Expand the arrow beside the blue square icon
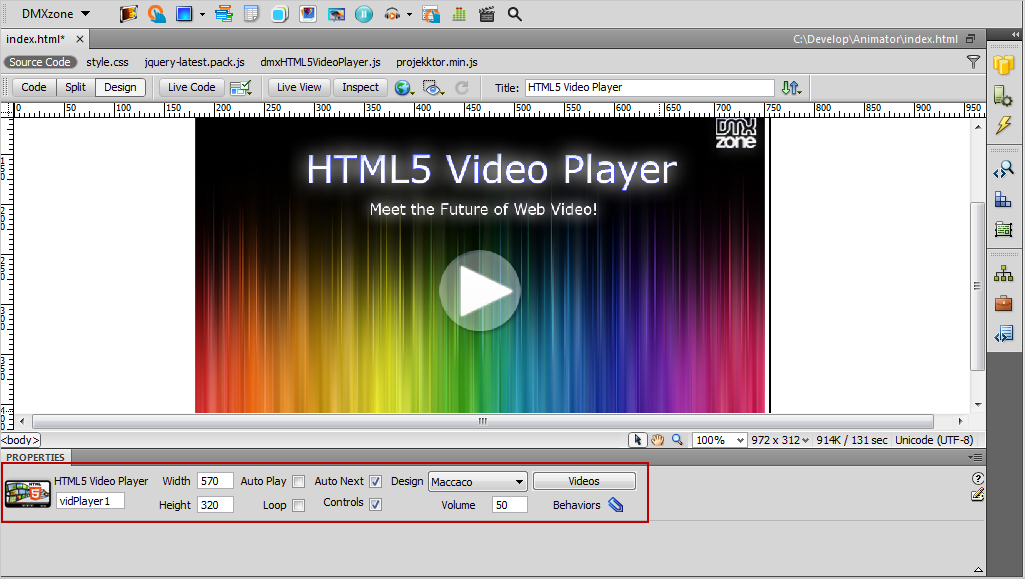Screen dimensions: 1025x579 pos(202,14)
